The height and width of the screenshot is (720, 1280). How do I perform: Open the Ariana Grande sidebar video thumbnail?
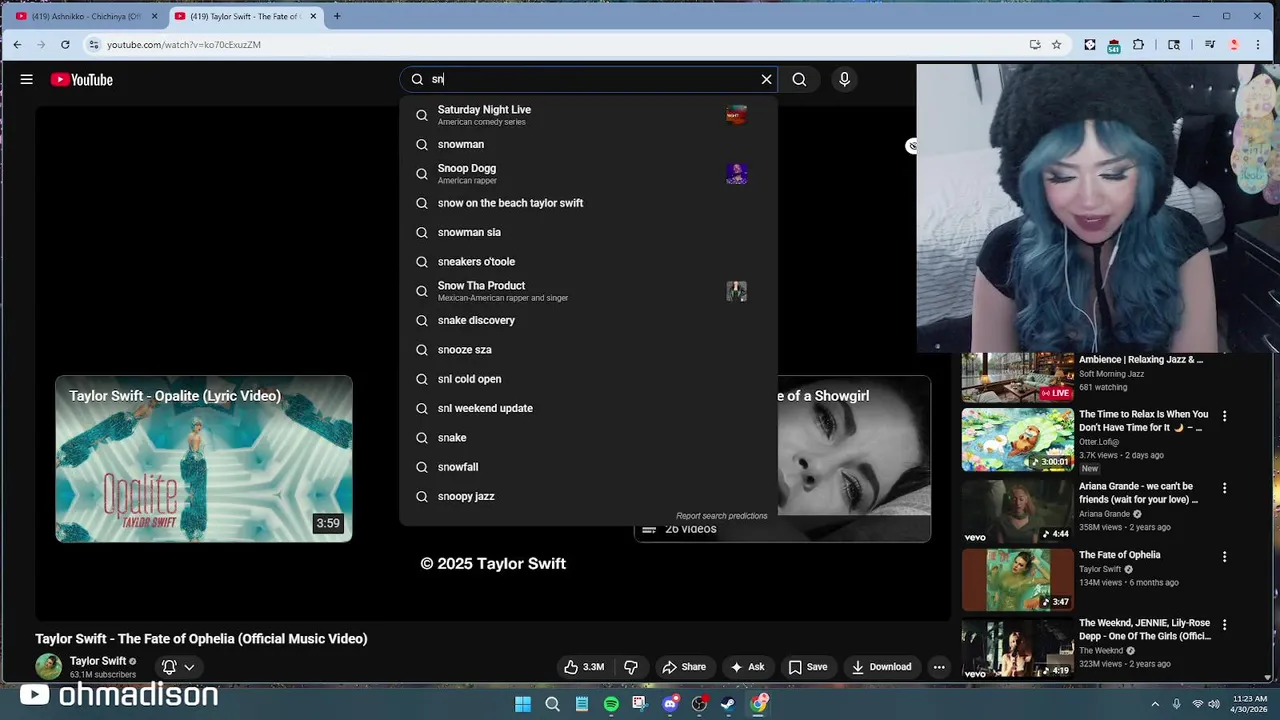coord(1017,511)
